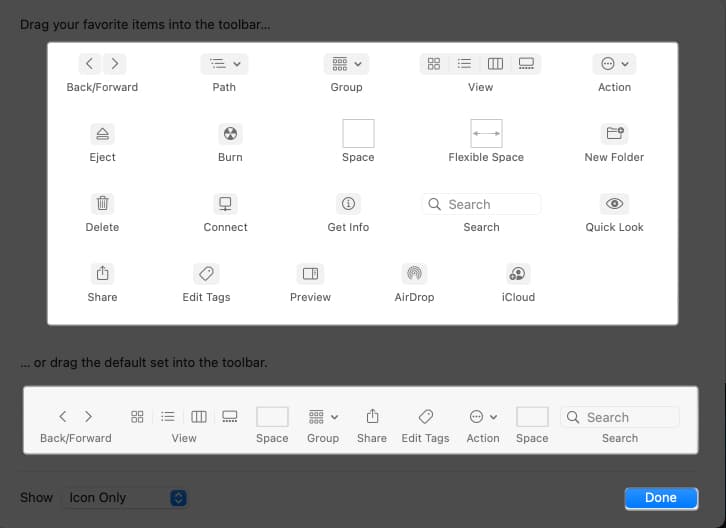Click the Get Info icon

tap(348, 204)
